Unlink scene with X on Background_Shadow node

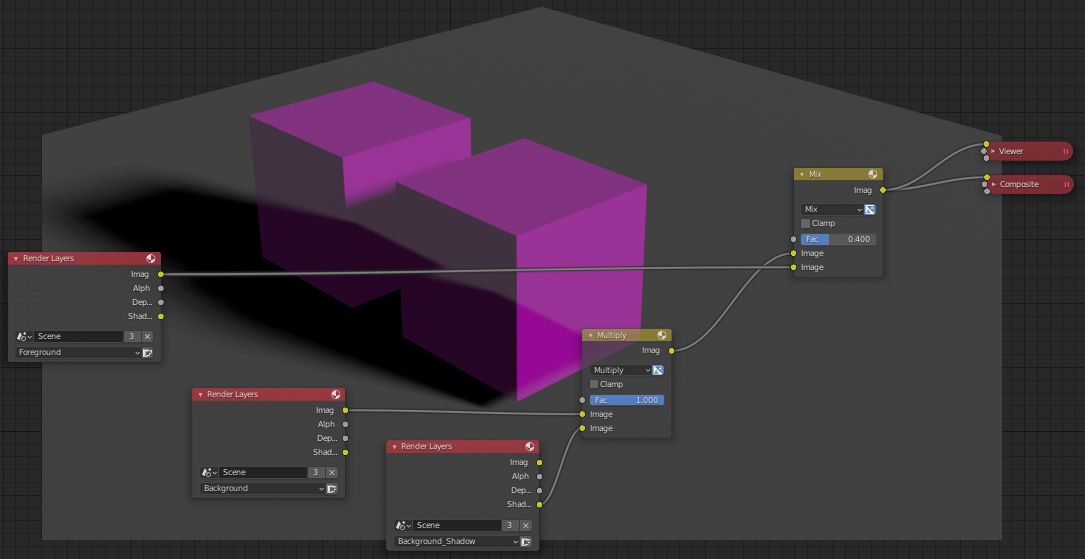pyautogui.click(x=526, y=525)
